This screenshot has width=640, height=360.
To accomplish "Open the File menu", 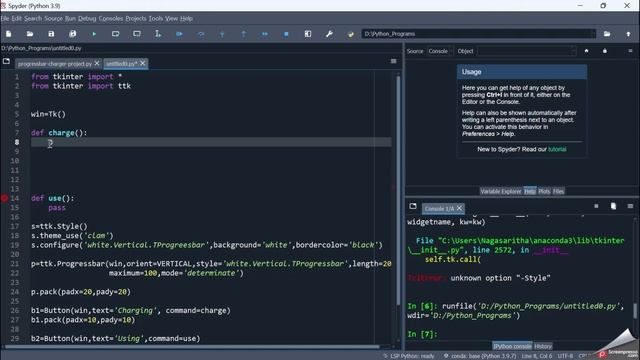I will (x=5, y=18).
